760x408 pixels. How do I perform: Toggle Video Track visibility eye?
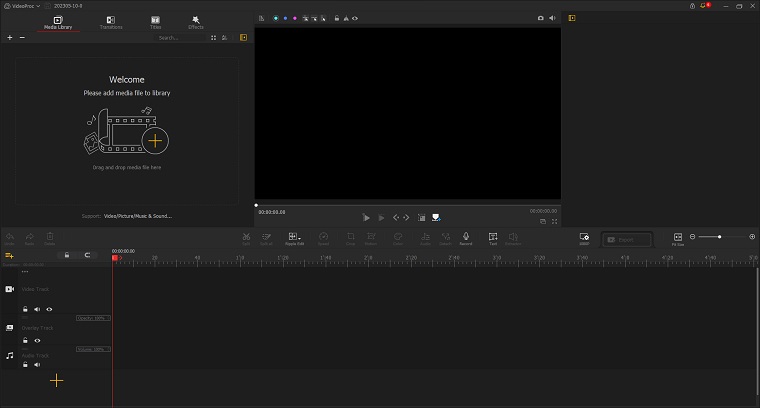[x=49, y=309]
